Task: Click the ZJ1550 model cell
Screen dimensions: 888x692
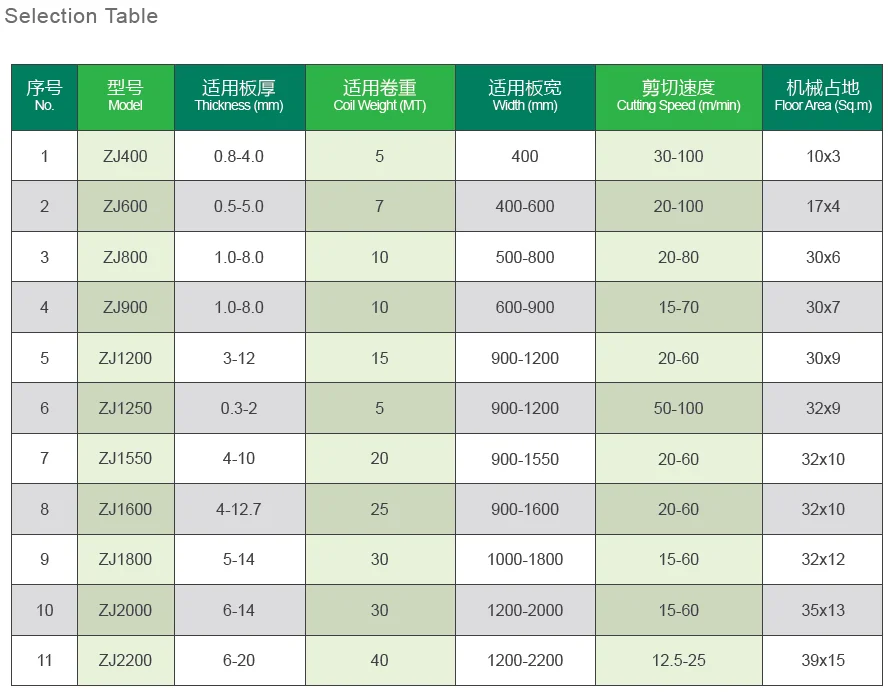Action: tap(125, 459)
